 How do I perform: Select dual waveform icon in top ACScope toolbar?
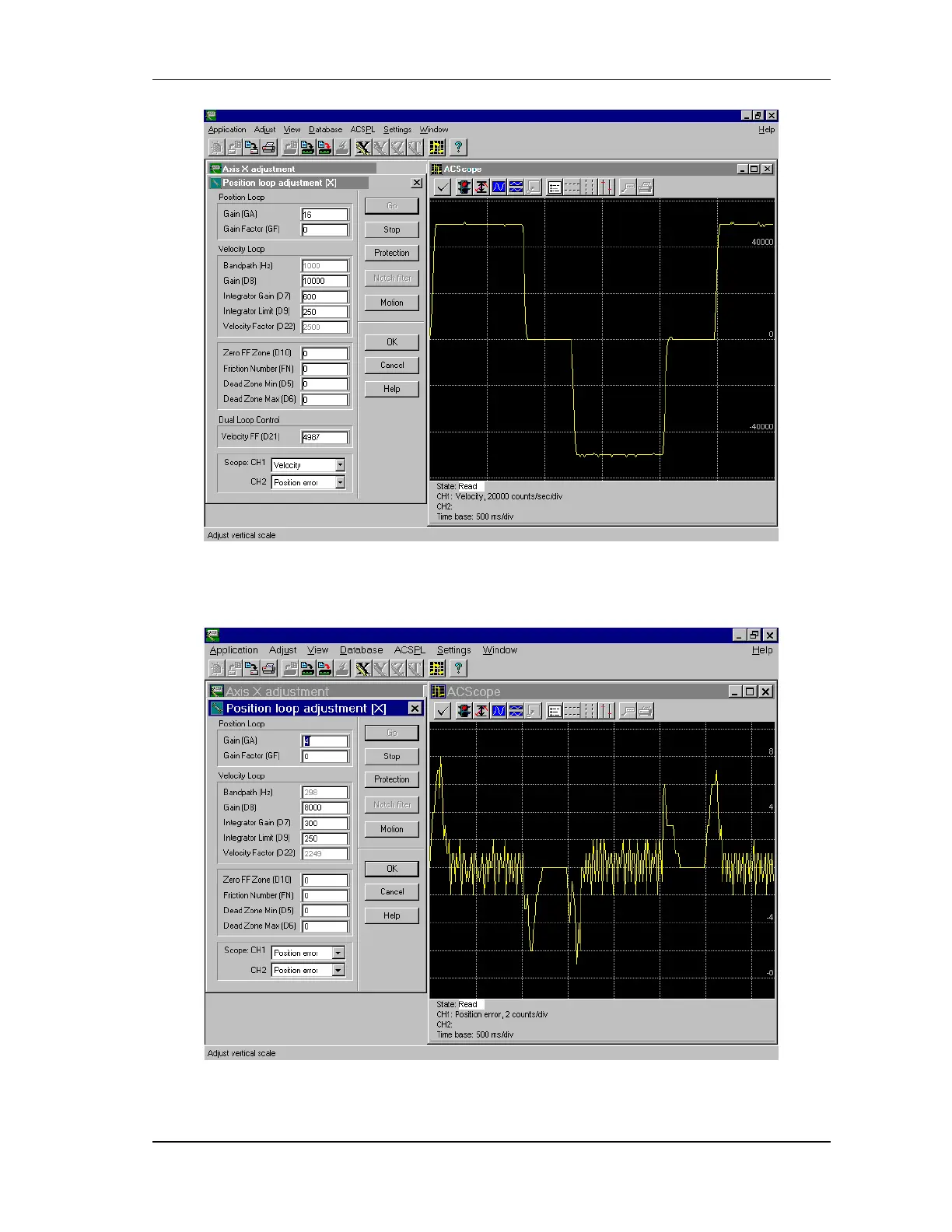516,187
